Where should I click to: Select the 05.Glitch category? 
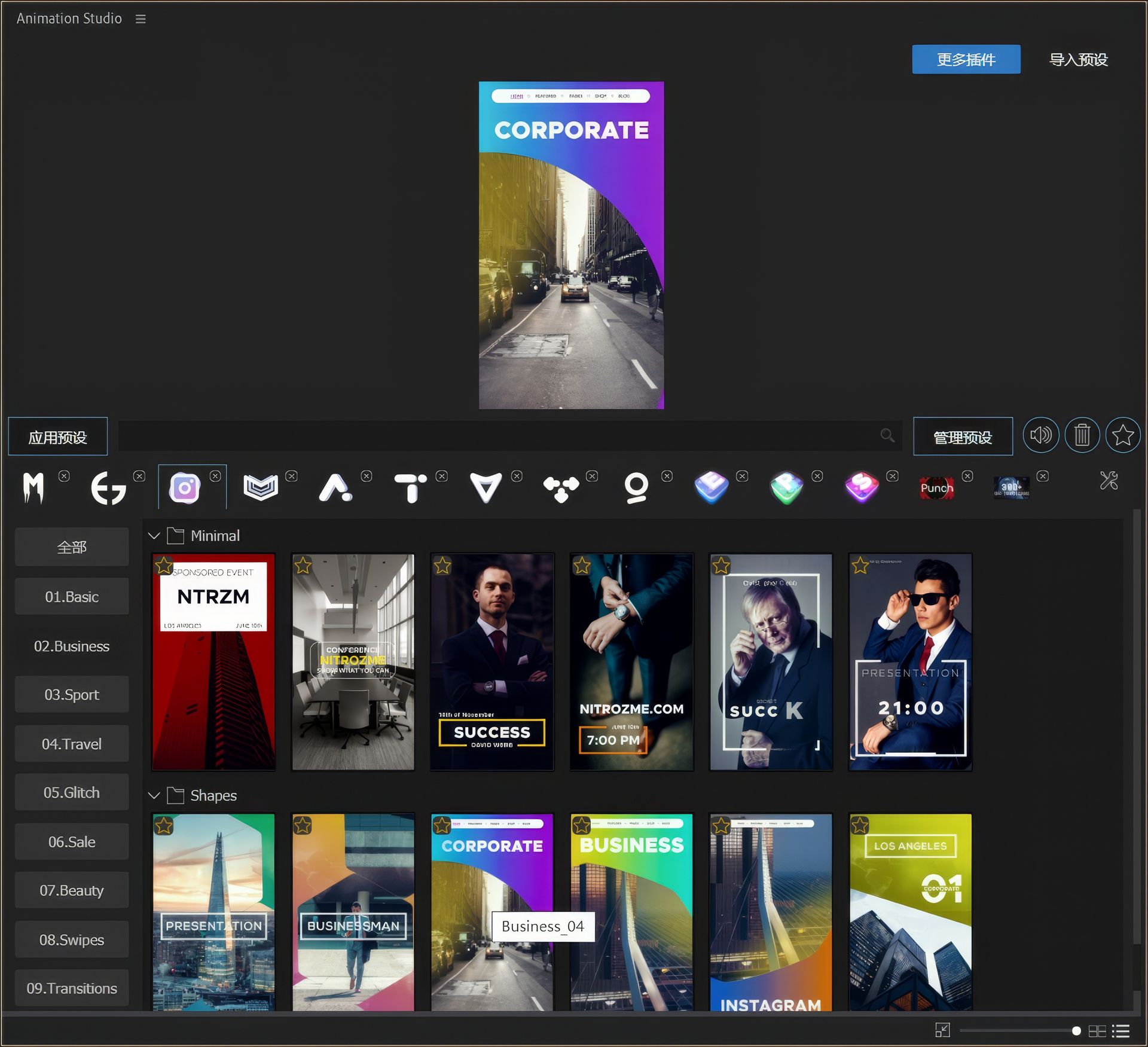point(72,792)
